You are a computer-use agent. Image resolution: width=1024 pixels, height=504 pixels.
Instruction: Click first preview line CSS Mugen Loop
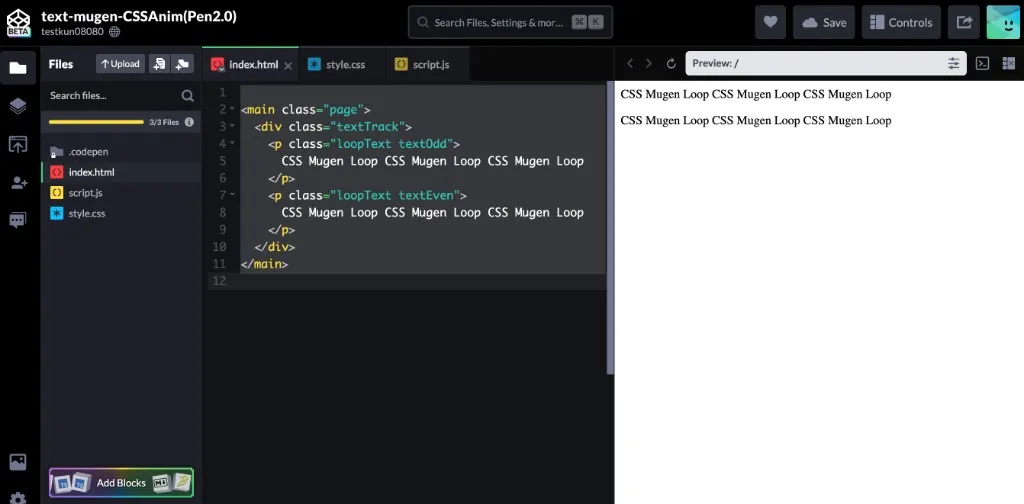pos(756,94)
